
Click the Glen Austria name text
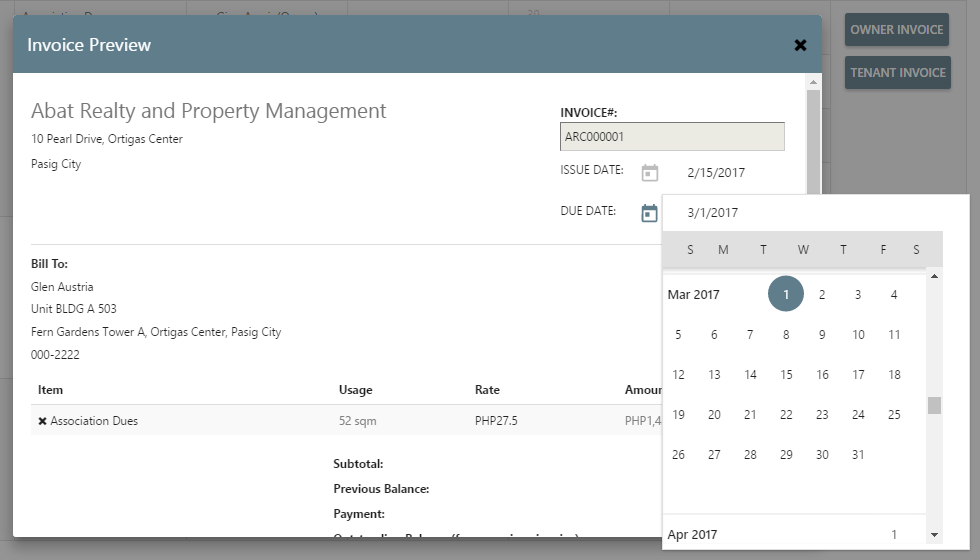pos(62,287)
